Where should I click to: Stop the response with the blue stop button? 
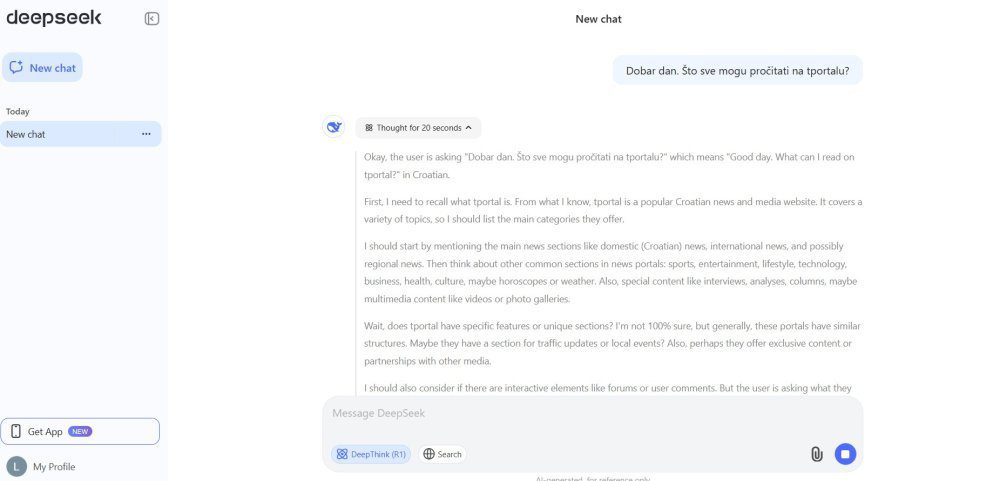pyautogui.click(x=845, y=454)
